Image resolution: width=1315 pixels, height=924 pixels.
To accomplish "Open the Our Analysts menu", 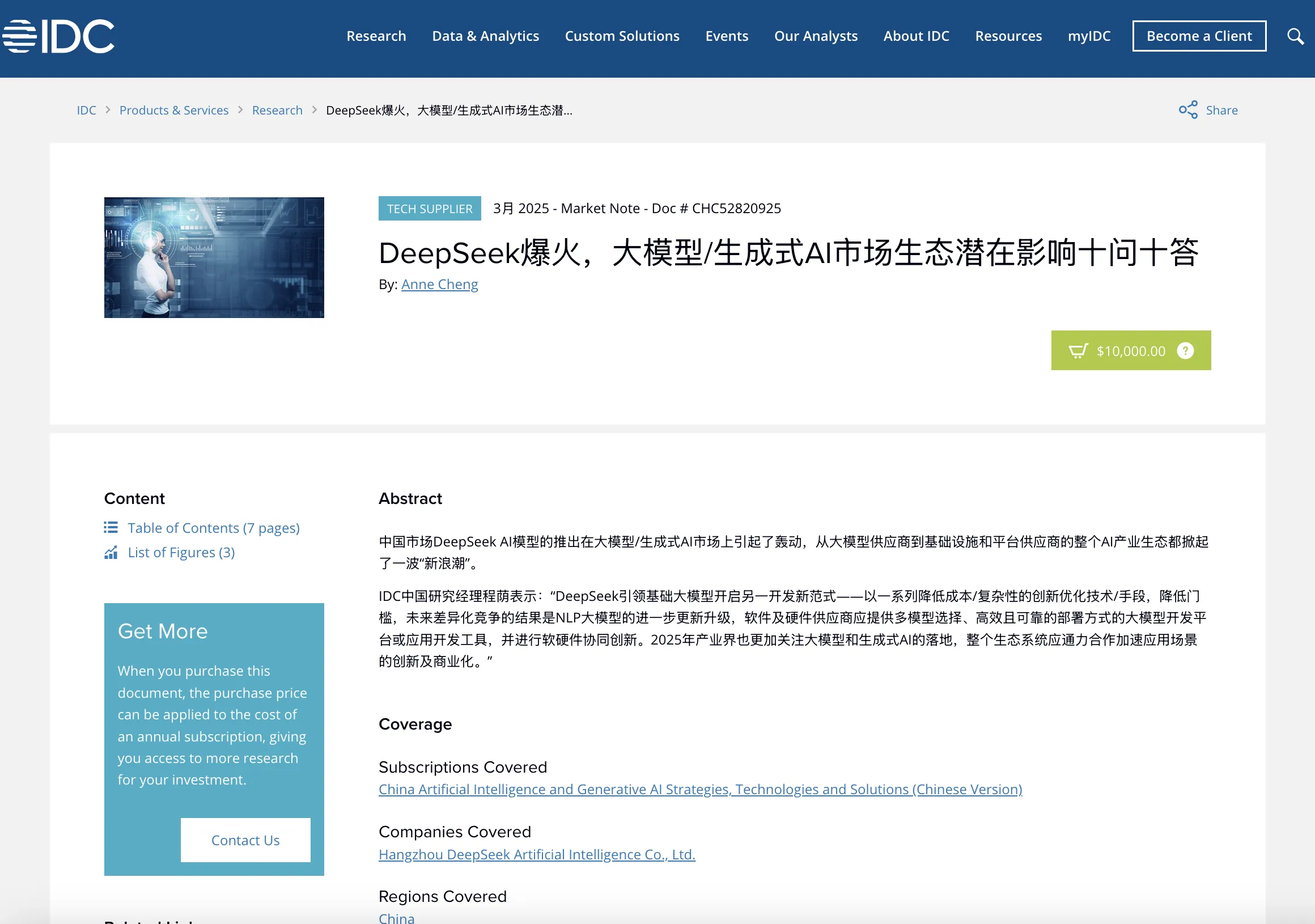I will pos(816,36).
